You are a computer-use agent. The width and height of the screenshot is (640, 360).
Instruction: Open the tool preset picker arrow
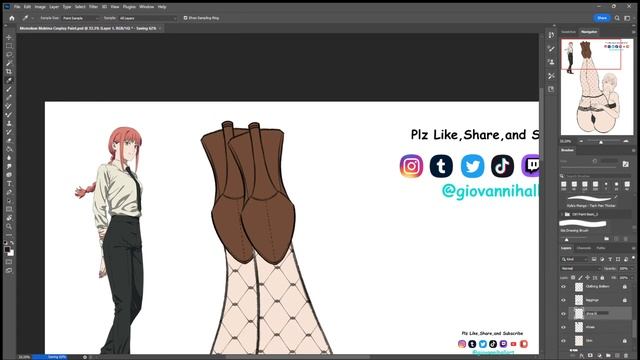[x=32, y=18]
